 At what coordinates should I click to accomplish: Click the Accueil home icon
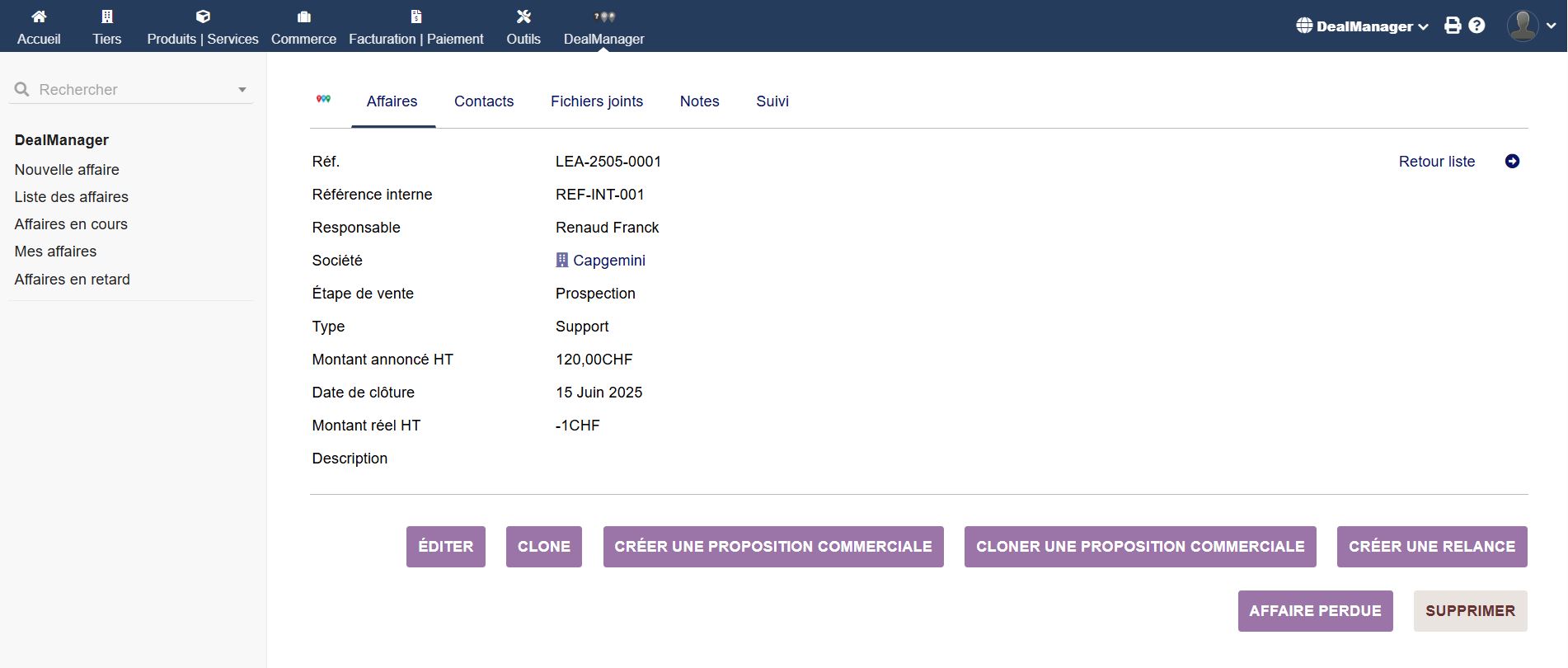coord(39,16)
